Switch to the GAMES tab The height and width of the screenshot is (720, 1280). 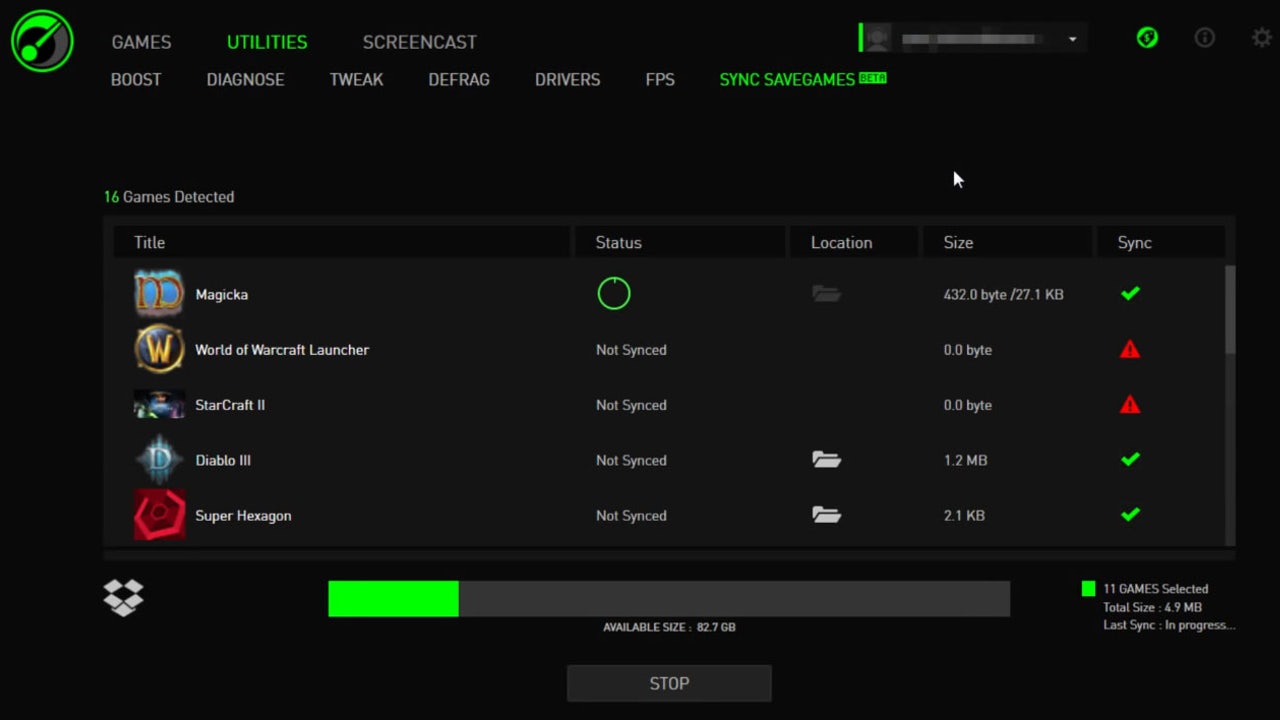click(x=141, y=42)
